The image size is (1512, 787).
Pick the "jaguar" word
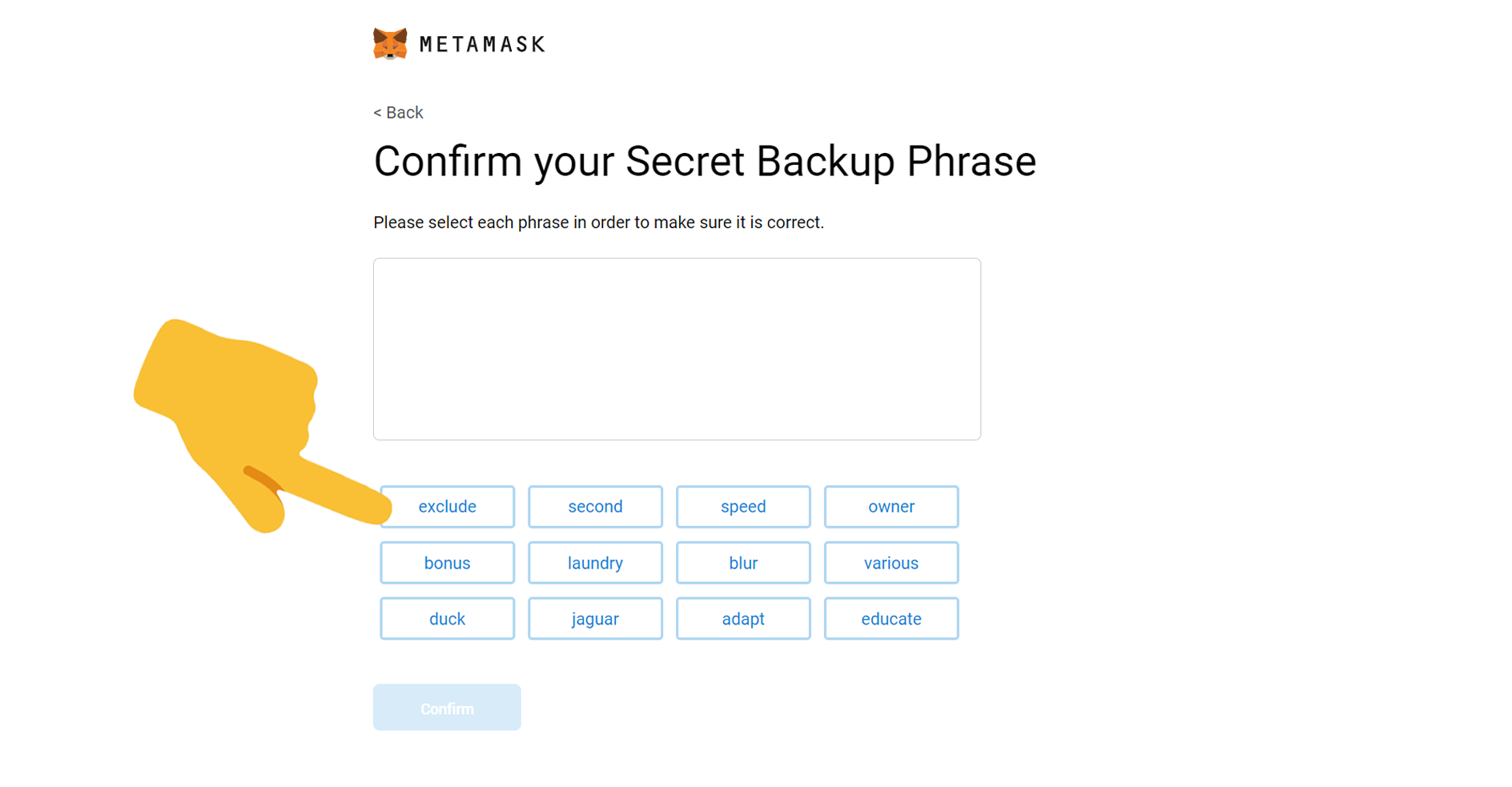[x=595, y=619]
